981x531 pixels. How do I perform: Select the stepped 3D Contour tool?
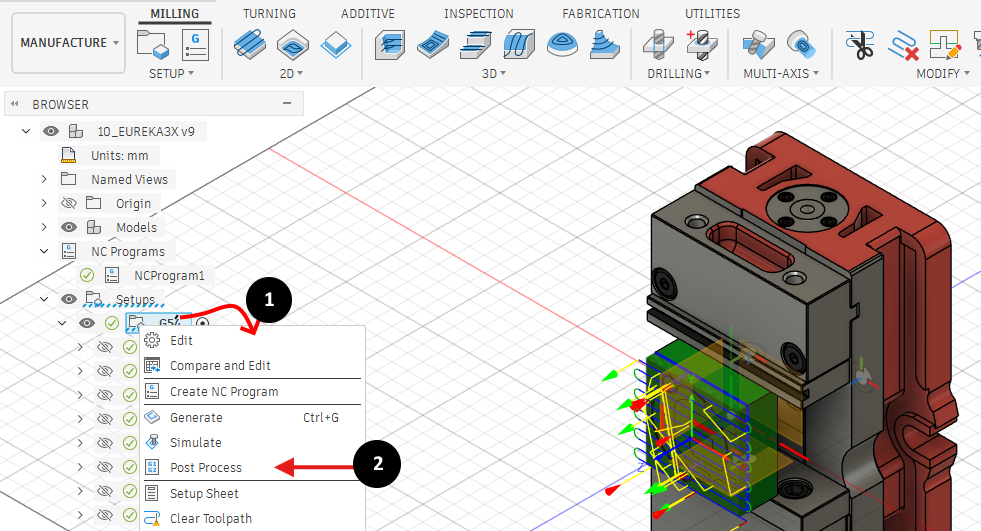[604, 45]
